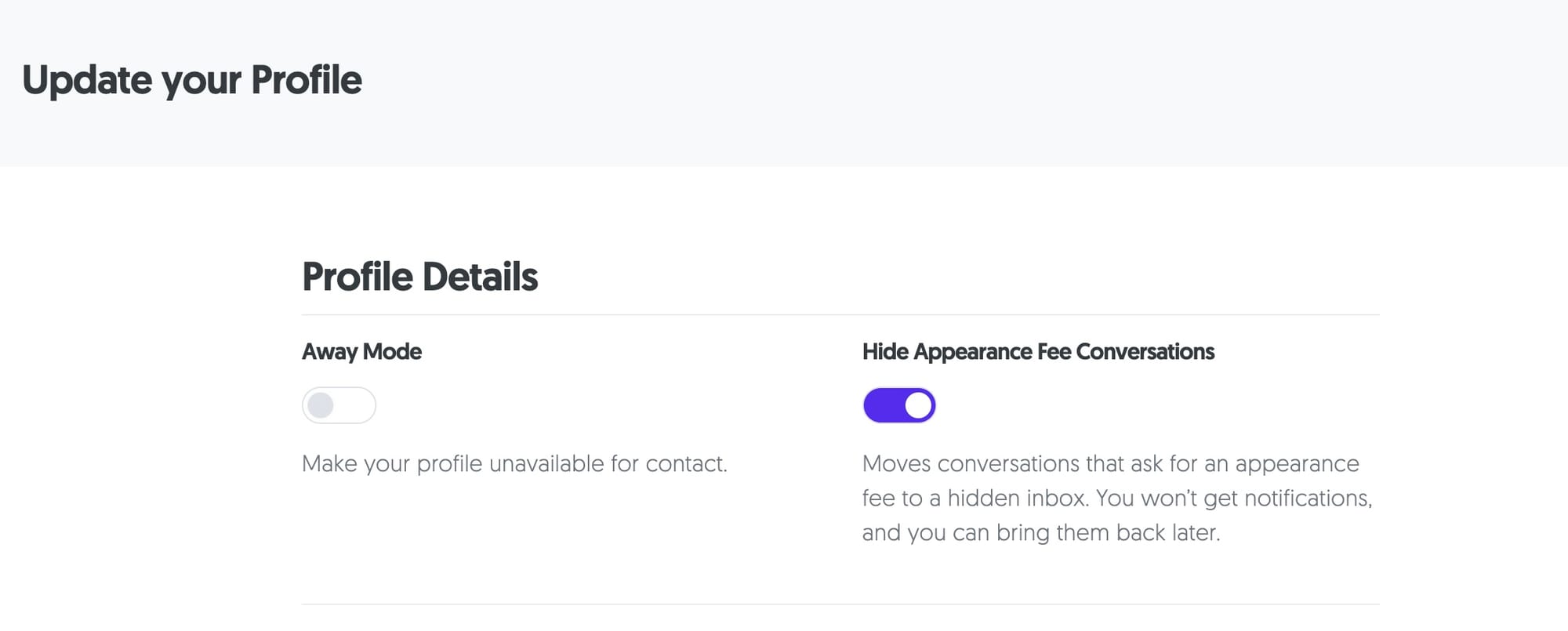Toggle Away Mode to make profile unavailable
The image size is (1568, 631).
pyautogui.click(x=339, y=404)
